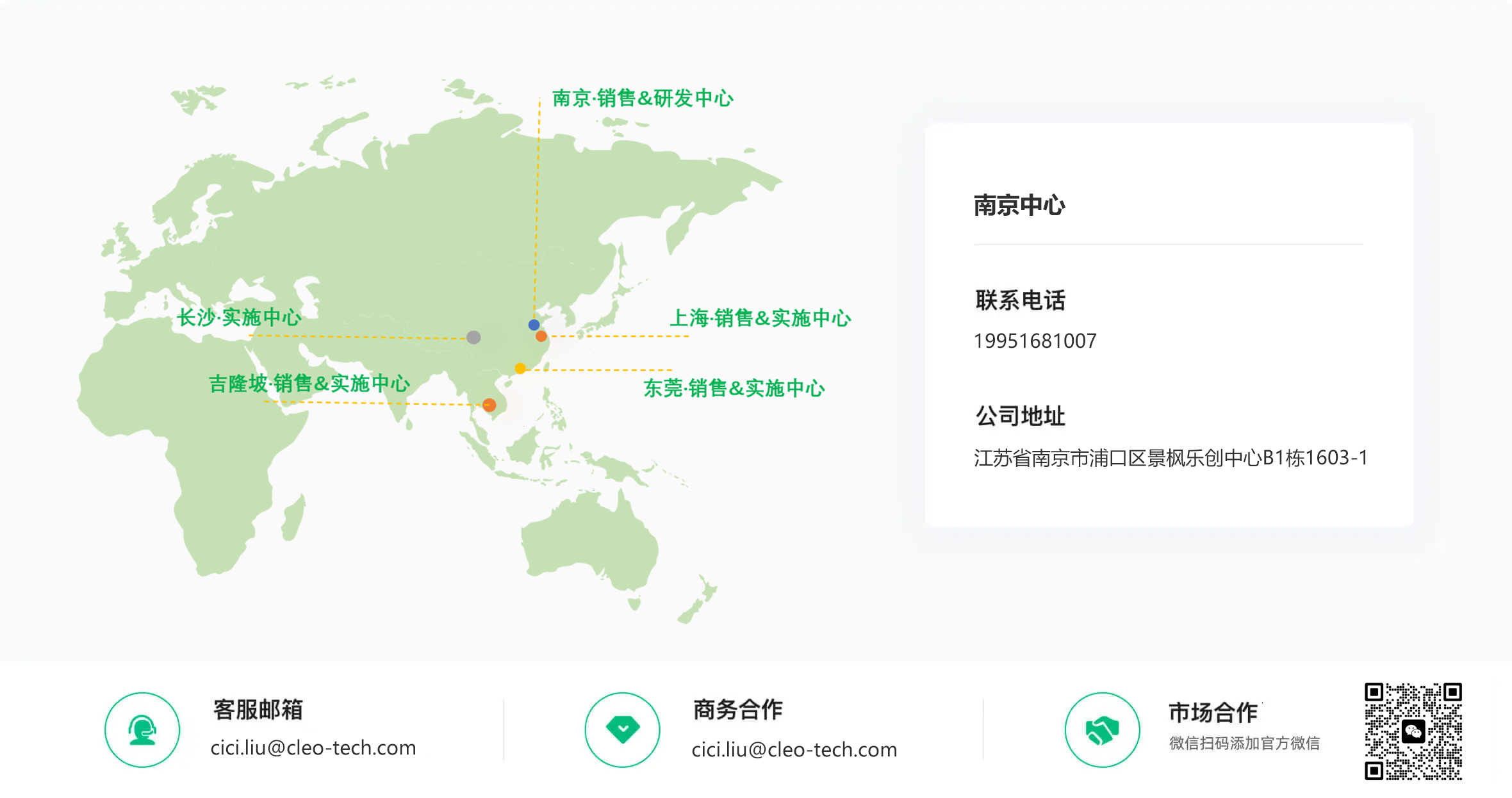Viewport: 1512px width, 798px height.
Task: Select 长沙·实施中心 label
Action: coord(239,317)
